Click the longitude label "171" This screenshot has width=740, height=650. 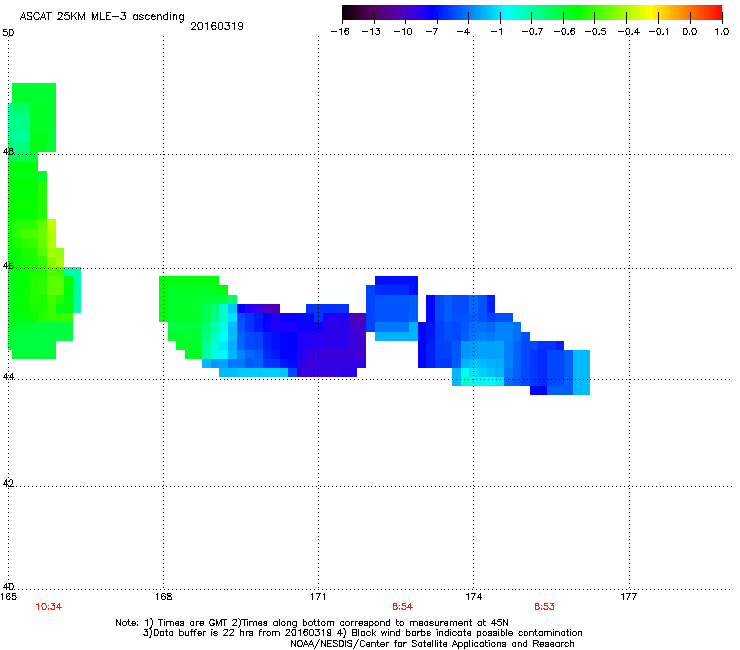pyautogui.click(x=318, y=597)
